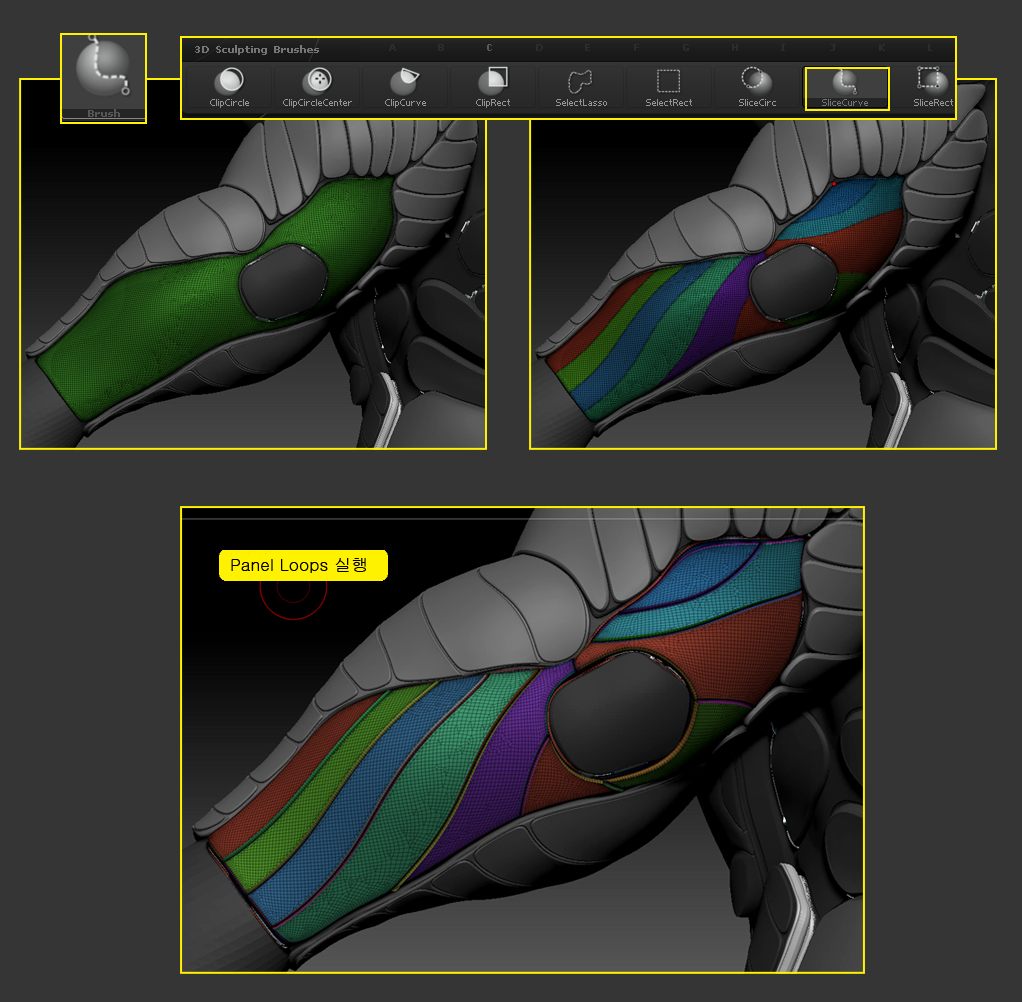Filter brushes by letter J
This screenshot has width=1022, height=1002.
tap(832, 48)
